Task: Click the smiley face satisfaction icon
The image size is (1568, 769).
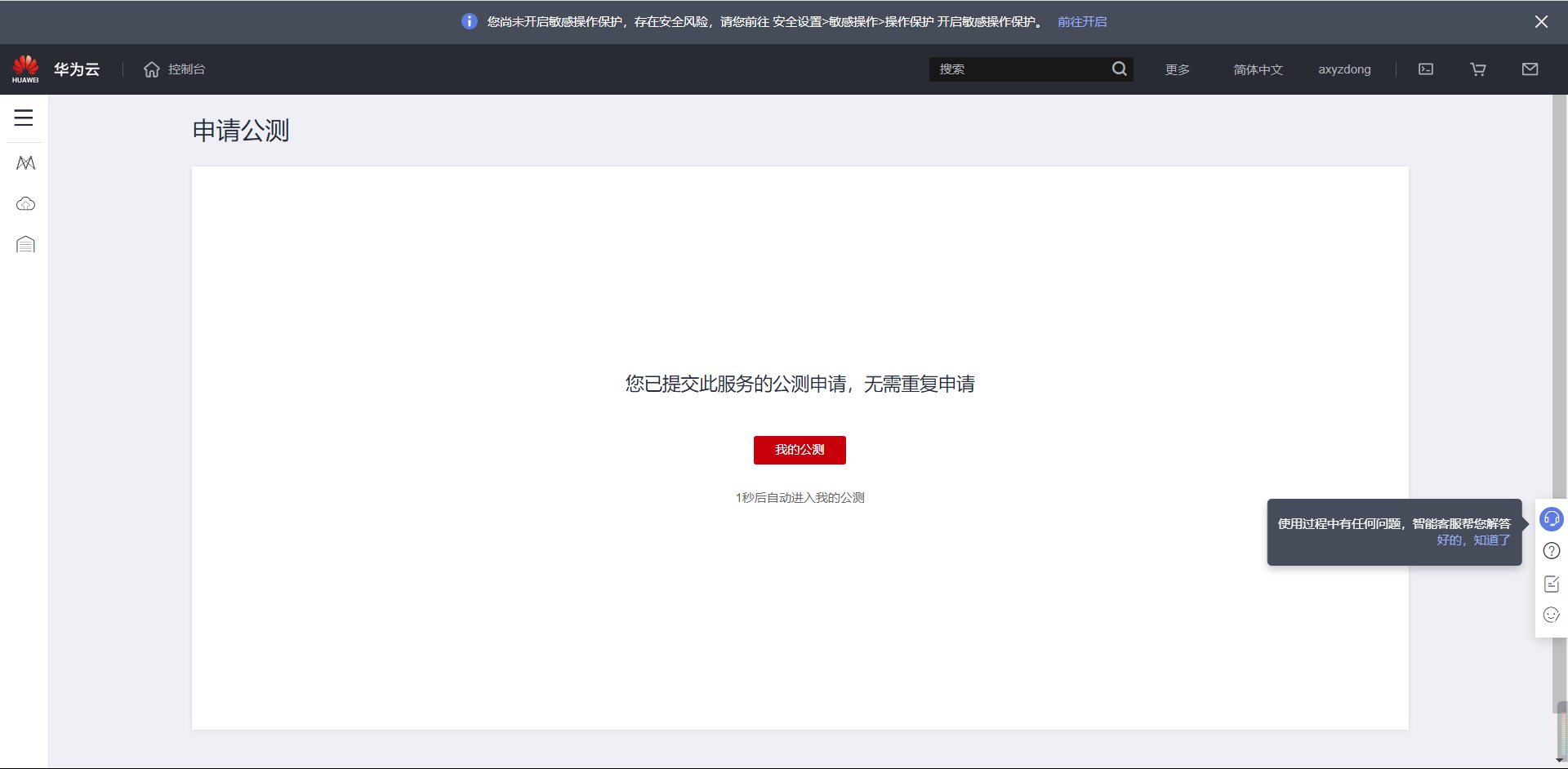Action: pyautogui.click(x=1552, y=615)
